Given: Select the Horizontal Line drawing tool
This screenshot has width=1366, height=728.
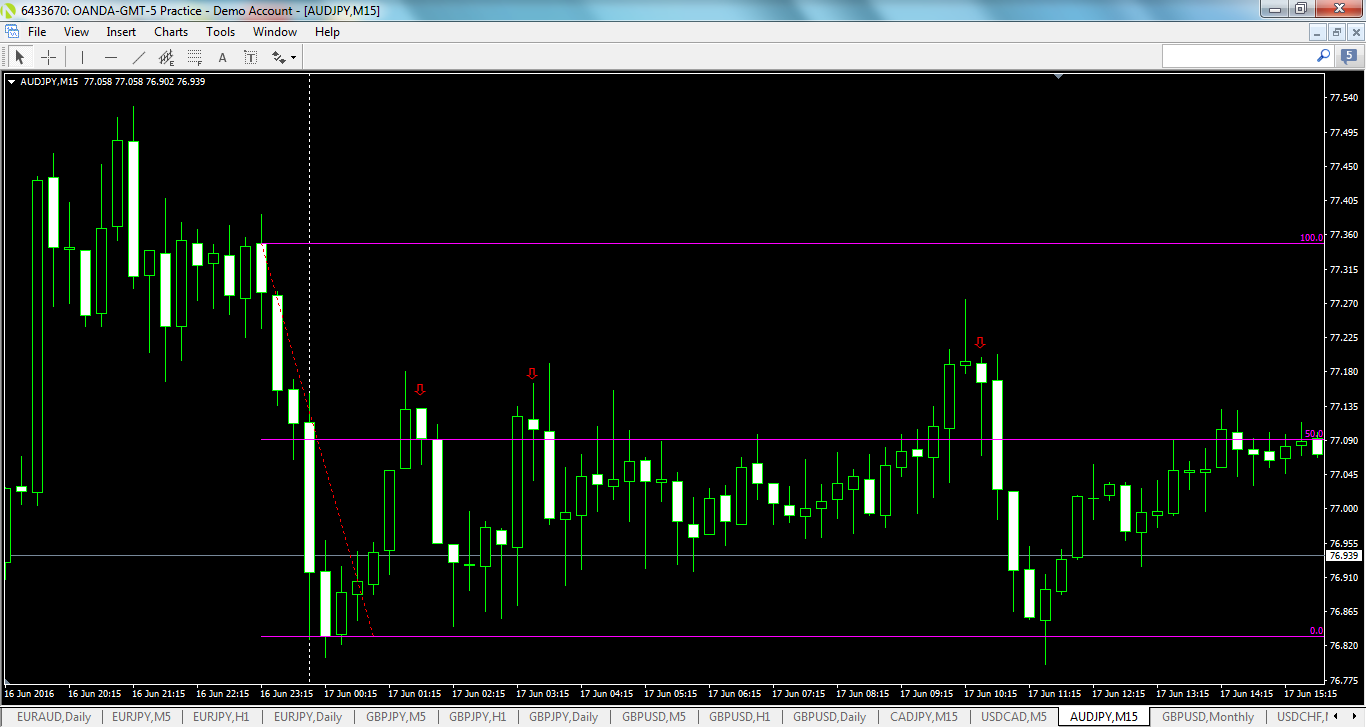Looking at the screenshot, I should (110, 57).
